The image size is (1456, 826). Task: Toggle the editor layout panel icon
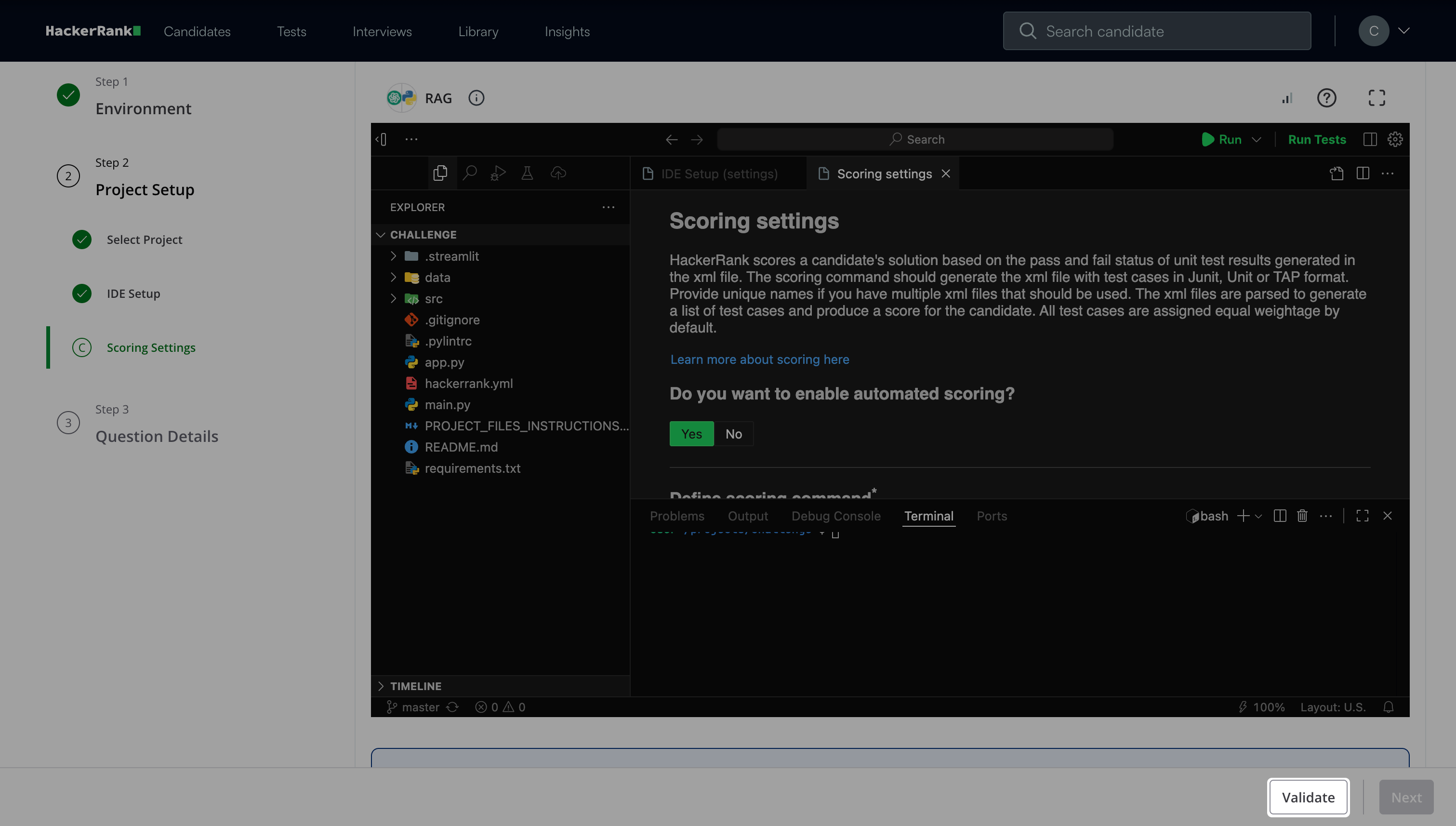pyautogui.click(x=1370, y=139)
